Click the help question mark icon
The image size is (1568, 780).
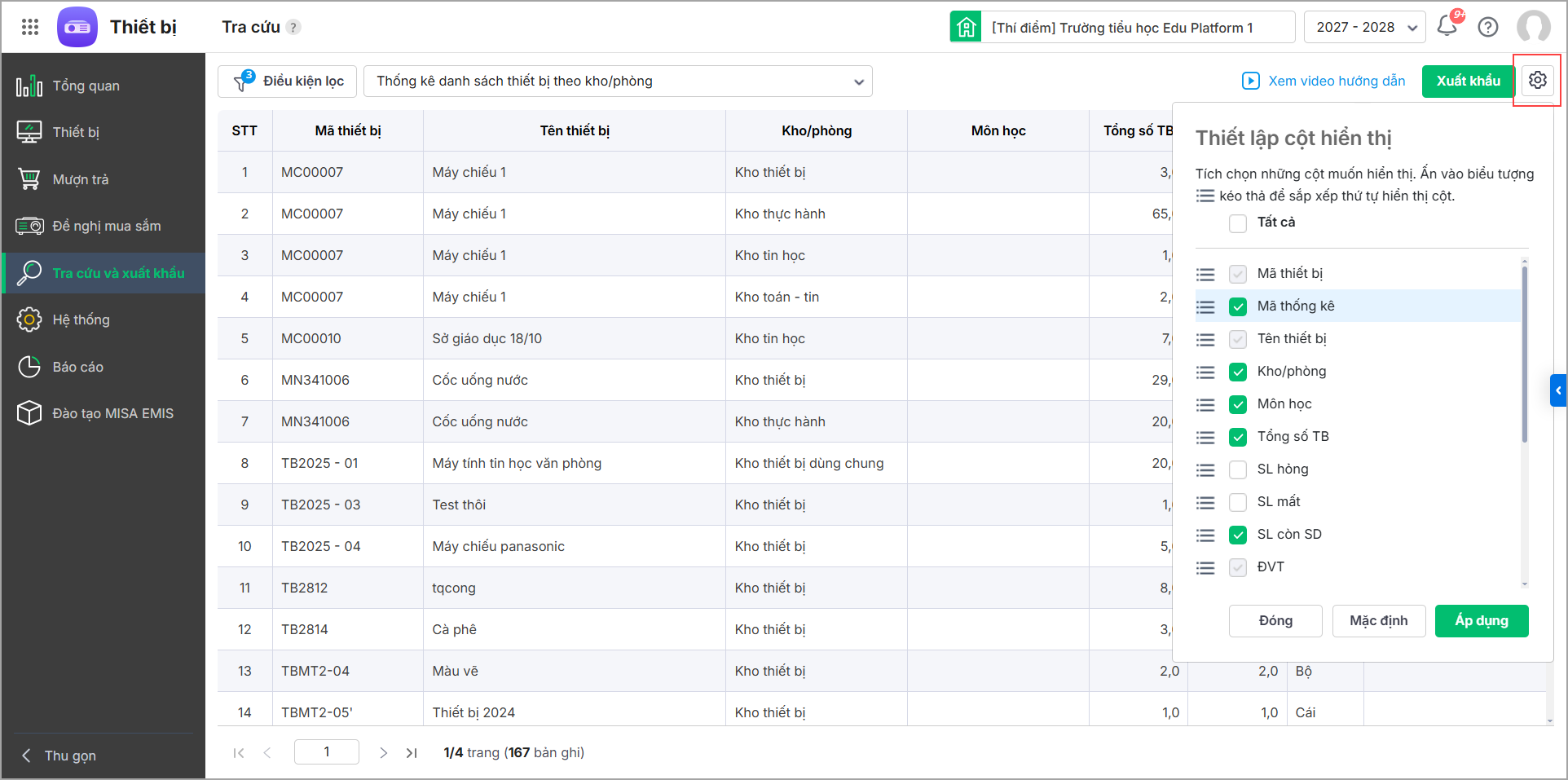click(1488, 27)
